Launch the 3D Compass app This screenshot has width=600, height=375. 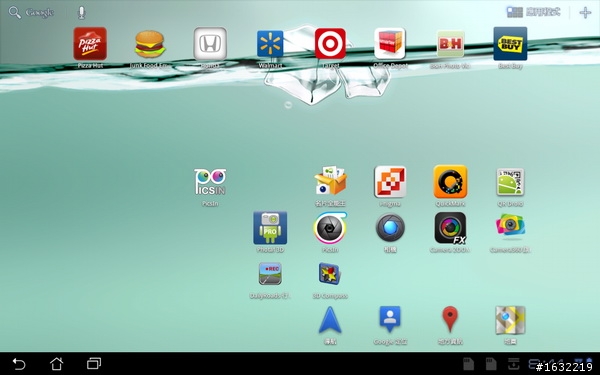tap(330, 274)
